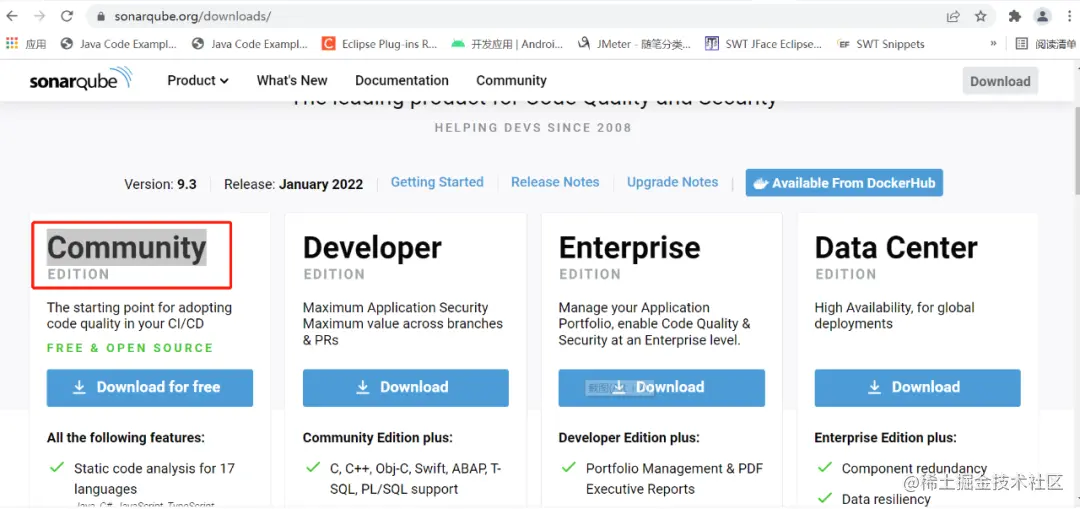The width and height of the screenshot is (1080, 509).
Task: Open Eclipse Plug-ins bookmark
Action: click(380, 43)
